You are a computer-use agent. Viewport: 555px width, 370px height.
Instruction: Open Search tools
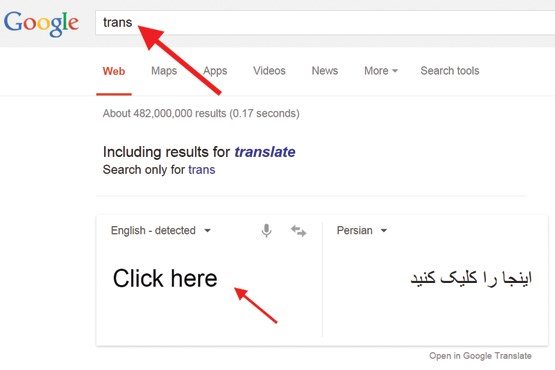(x=450, y=71)
